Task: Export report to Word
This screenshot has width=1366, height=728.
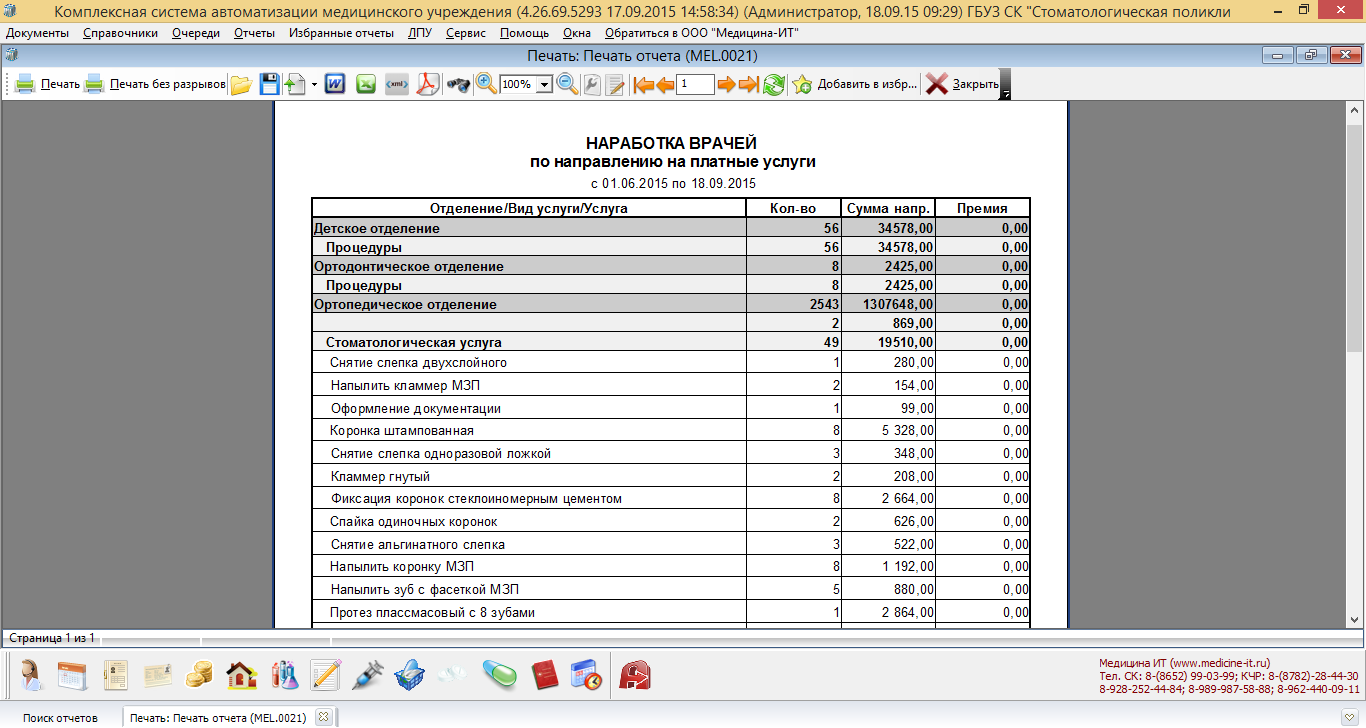Action: click(x=335, y=84)
